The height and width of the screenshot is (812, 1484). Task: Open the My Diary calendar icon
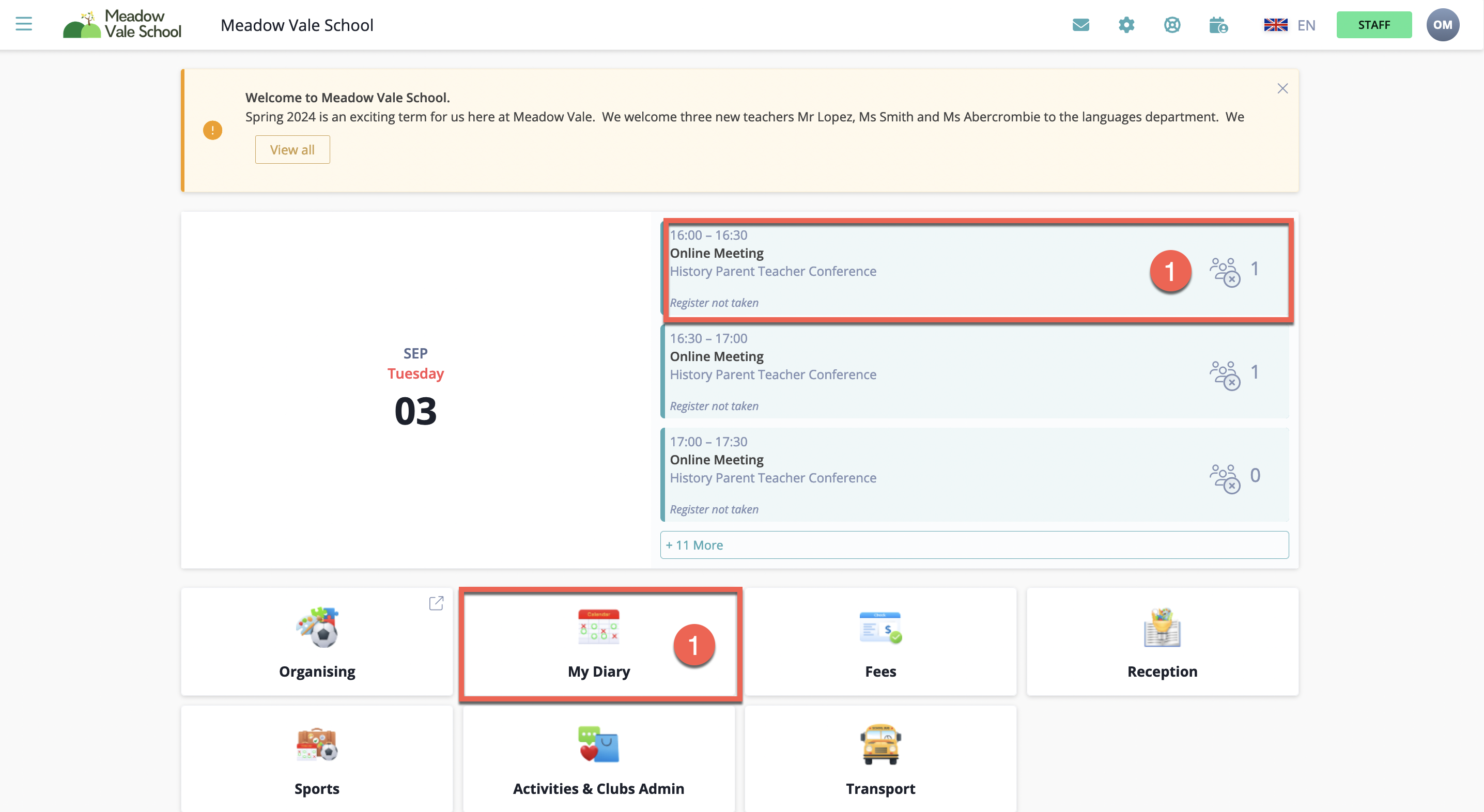pos(598,627)
